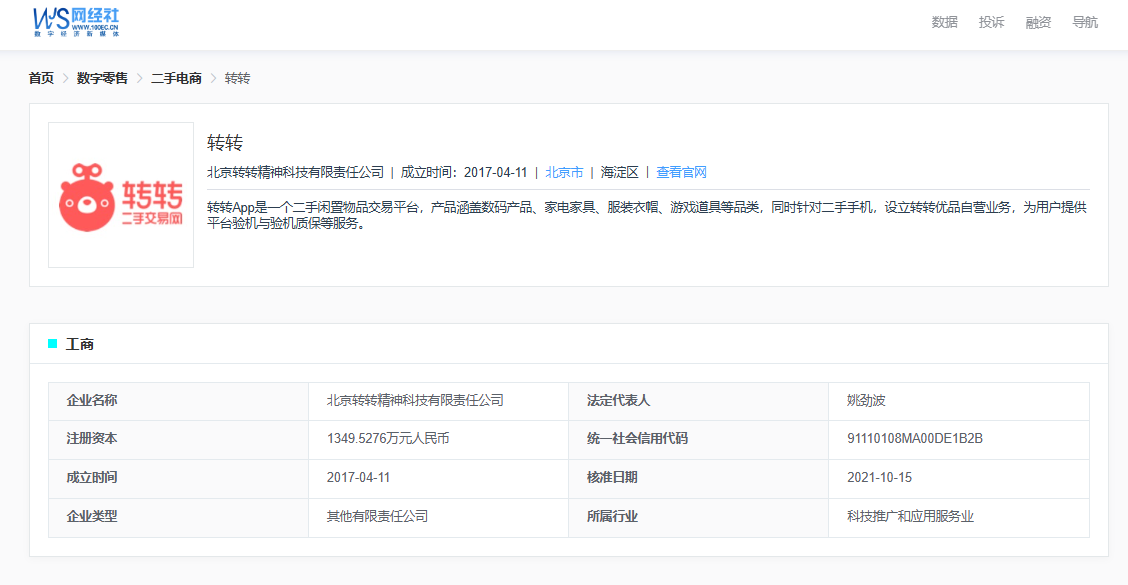The width and height of the screenshot is (1128, 585).
Task: Go to 首页 breadcrumb link
Action: [41, 78]
